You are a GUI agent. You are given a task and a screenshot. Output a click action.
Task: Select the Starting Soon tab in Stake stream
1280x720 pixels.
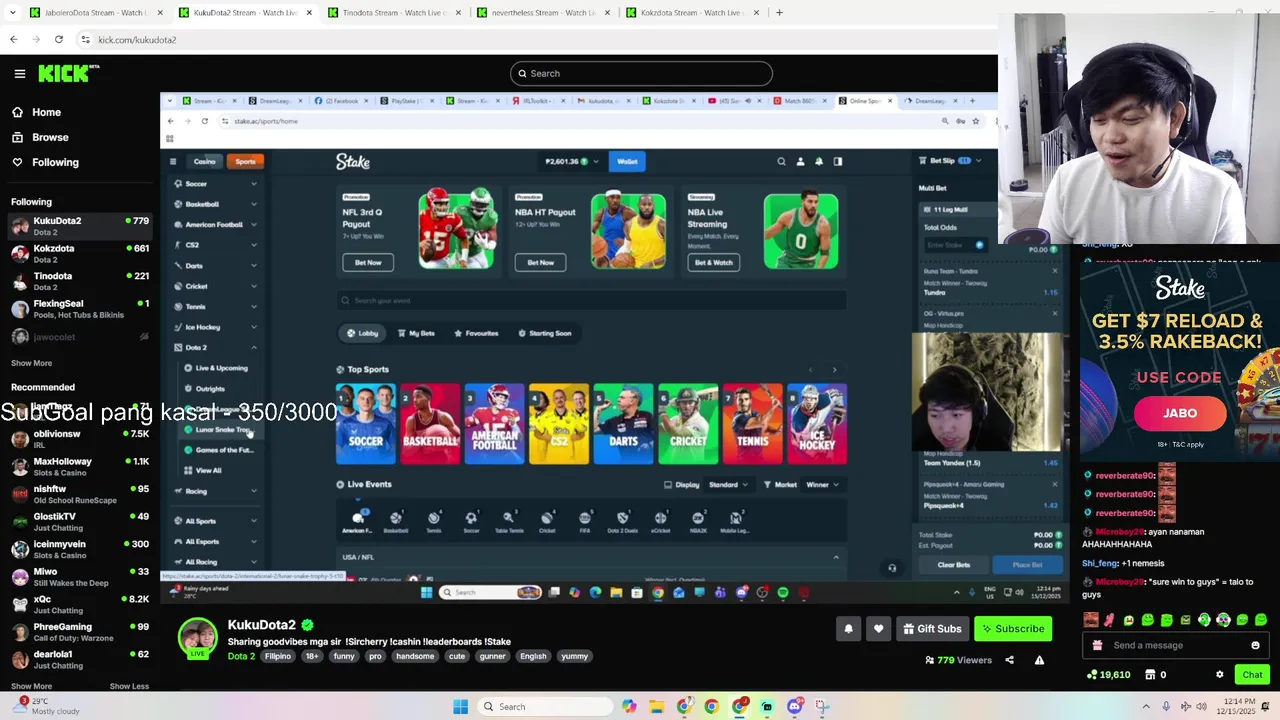click(545, 333)
